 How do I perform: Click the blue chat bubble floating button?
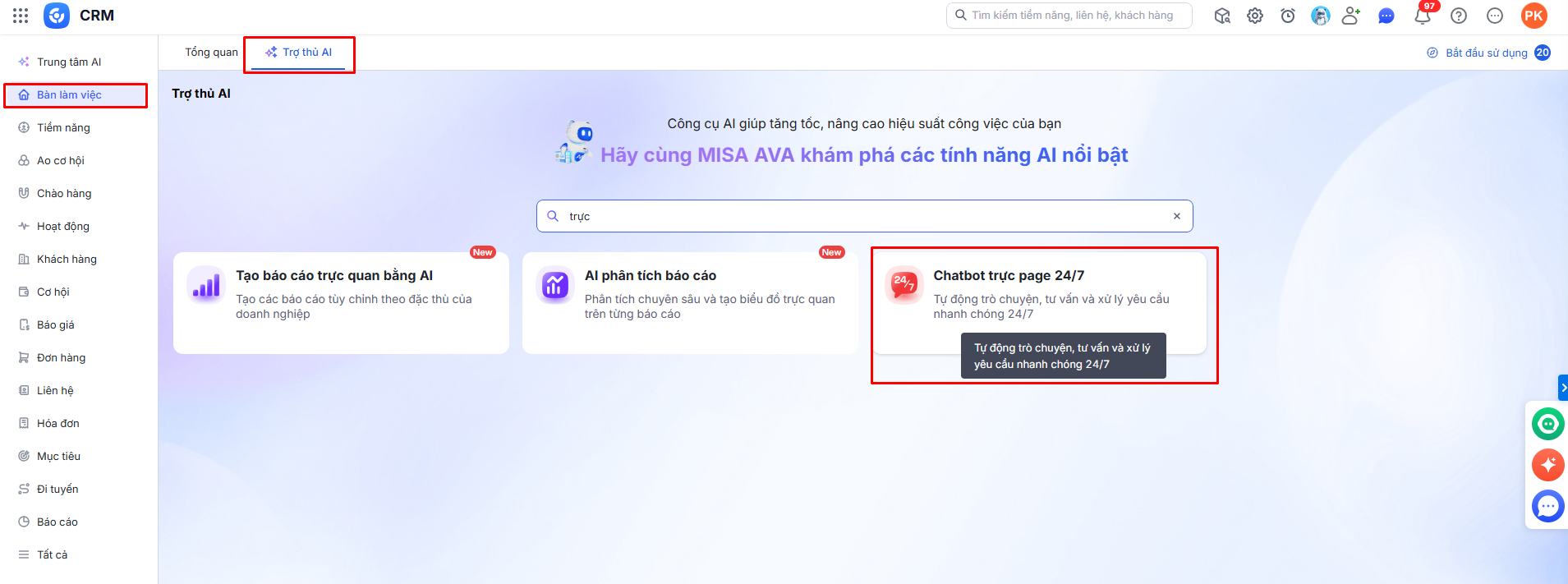tap(1548, 506)
